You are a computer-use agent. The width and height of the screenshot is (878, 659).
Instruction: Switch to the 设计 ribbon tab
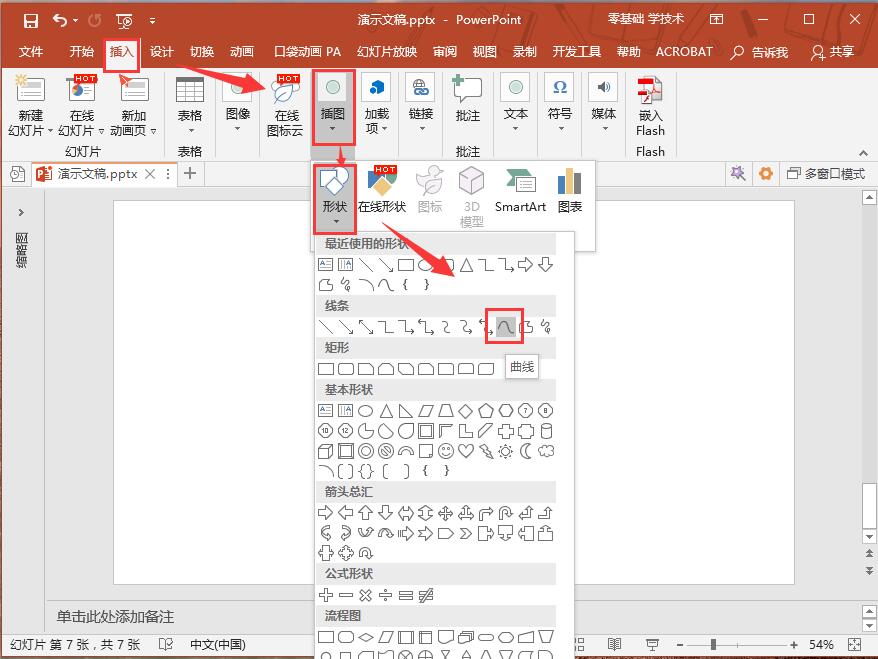click(x=162, y=52)
